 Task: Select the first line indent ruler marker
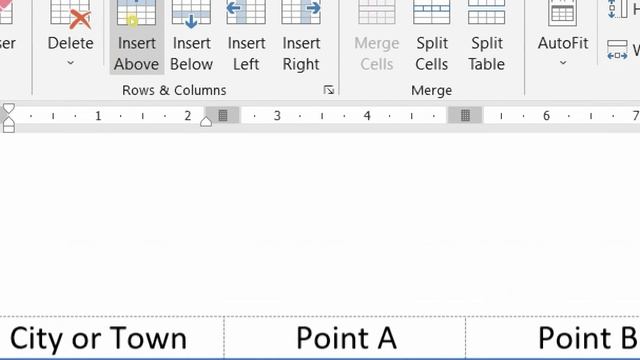[x=9, y=109]
